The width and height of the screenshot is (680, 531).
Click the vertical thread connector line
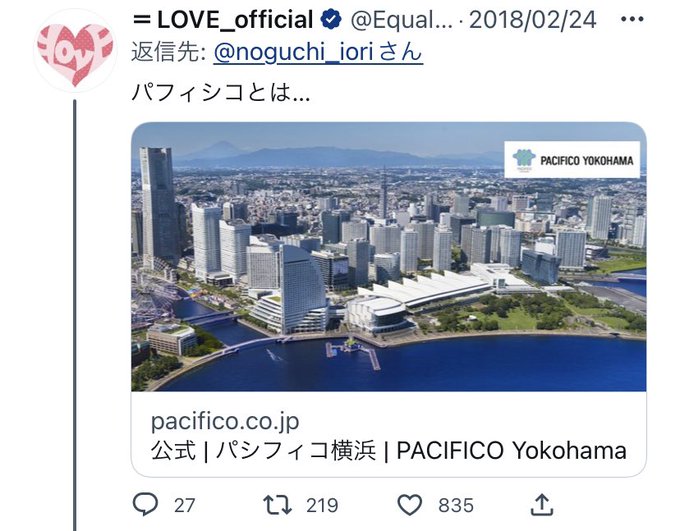click(x=75, y=315)
